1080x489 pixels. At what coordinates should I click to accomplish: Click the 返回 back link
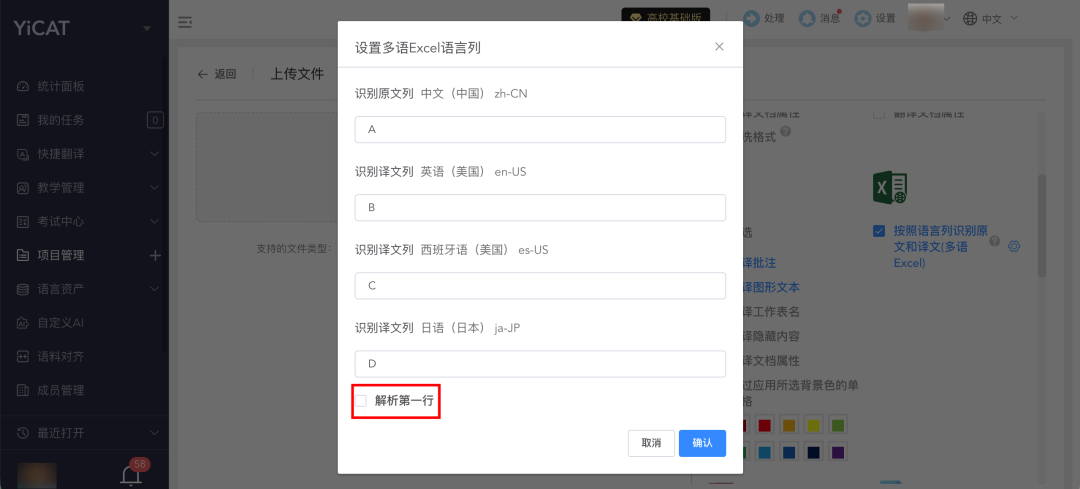[225, 74]
